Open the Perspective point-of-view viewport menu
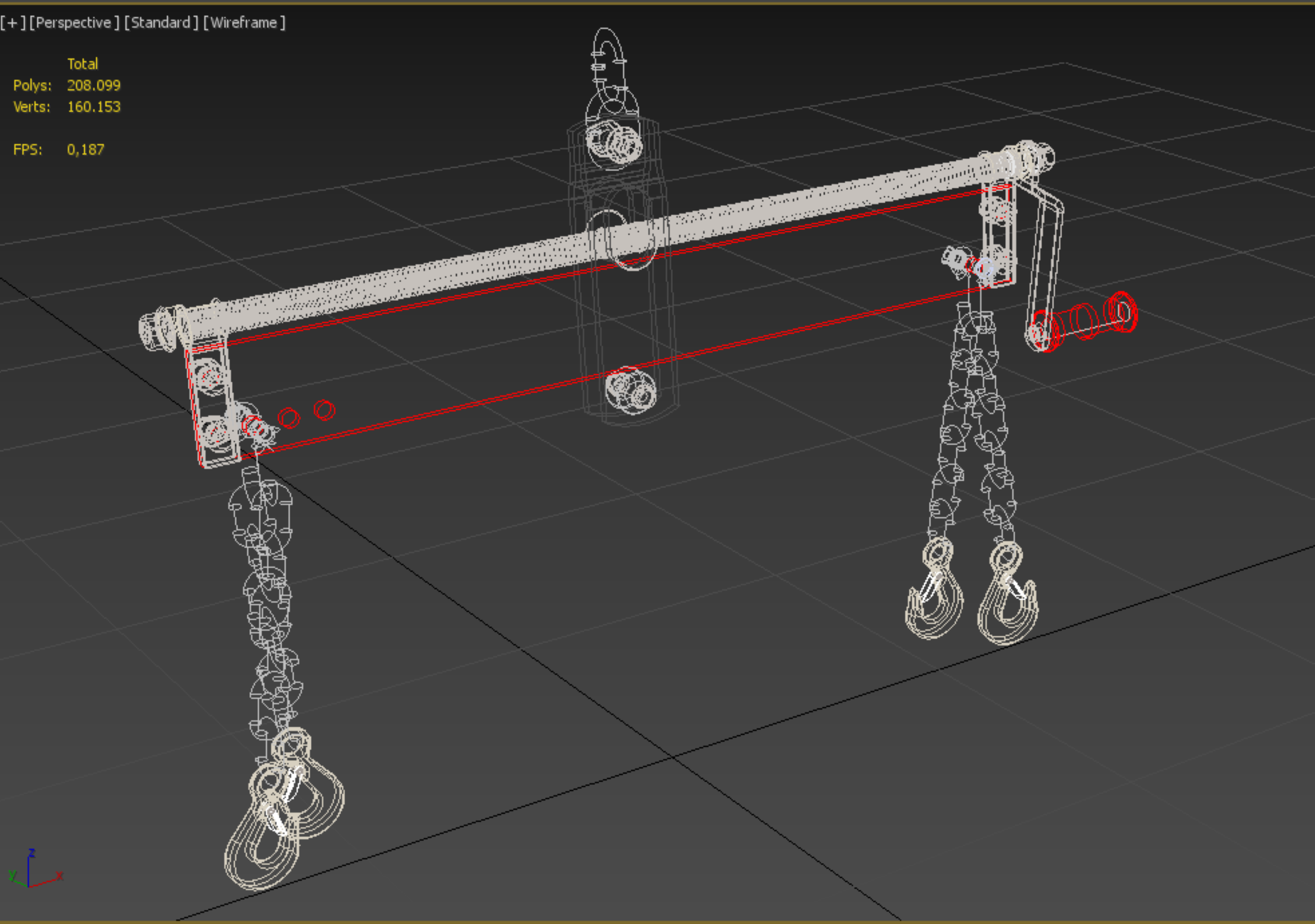The width and height of the screenshot is (1315, 924). pyautogui.click(x=74, y=23)
